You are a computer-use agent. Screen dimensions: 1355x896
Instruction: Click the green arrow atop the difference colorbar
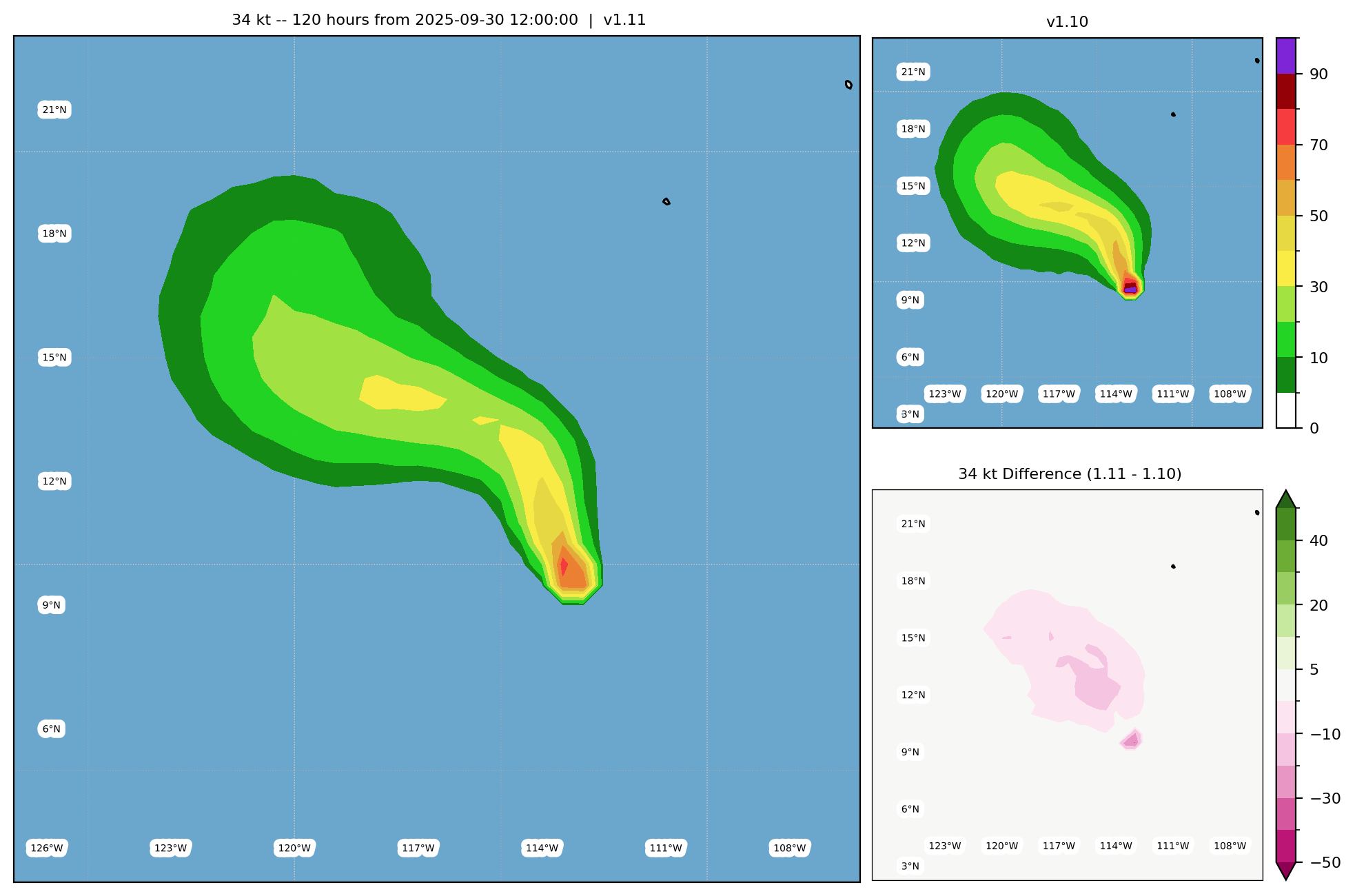coord(1286,499)
